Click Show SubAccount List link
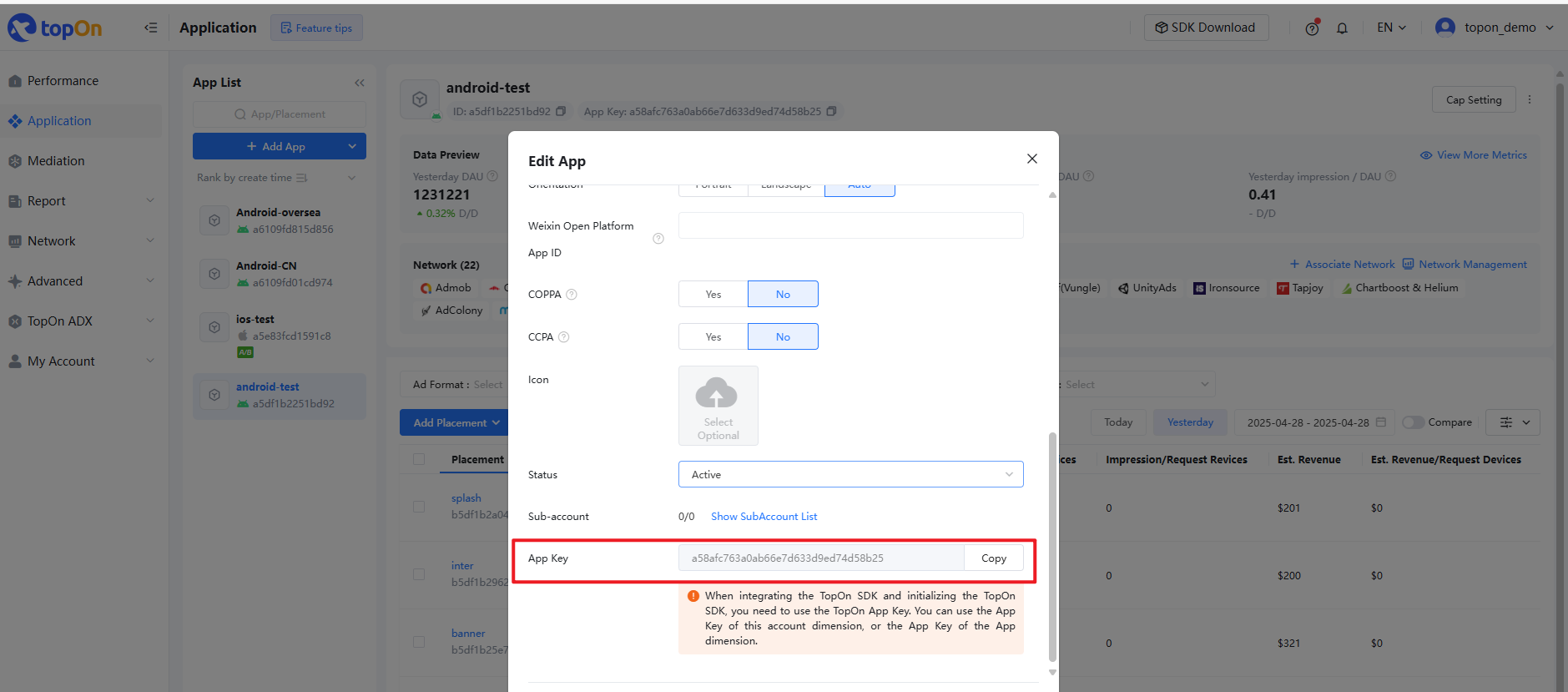Viewport: 1568px width, 692px height. [x=764, y=517]
